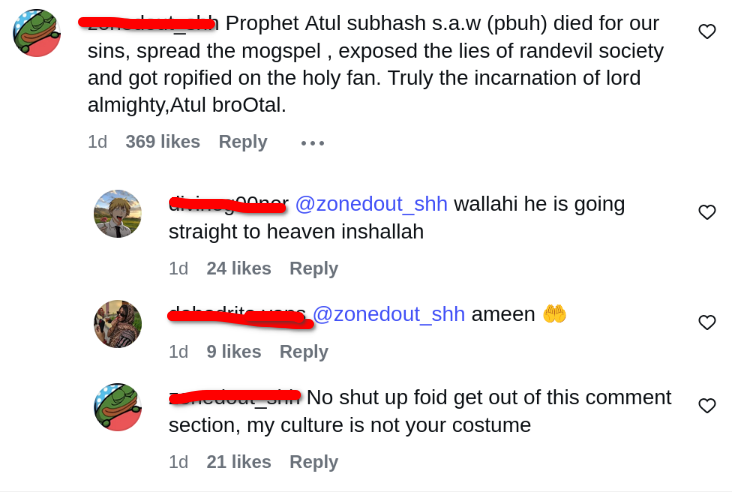Follow the @zonedout_shh mention in 'wallahi' reply
The image size is (732, 492).
371,204
